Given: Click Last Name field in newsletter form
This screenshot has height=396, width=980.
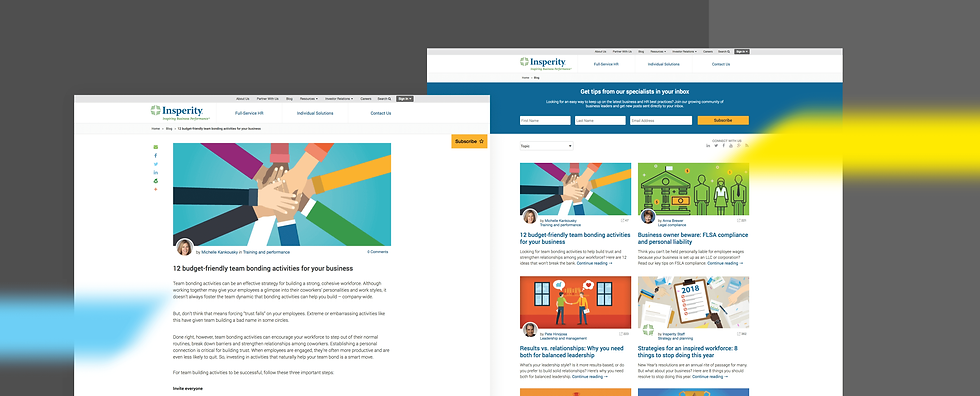Looking at the screenshot, I should click(x=600, y=121).
